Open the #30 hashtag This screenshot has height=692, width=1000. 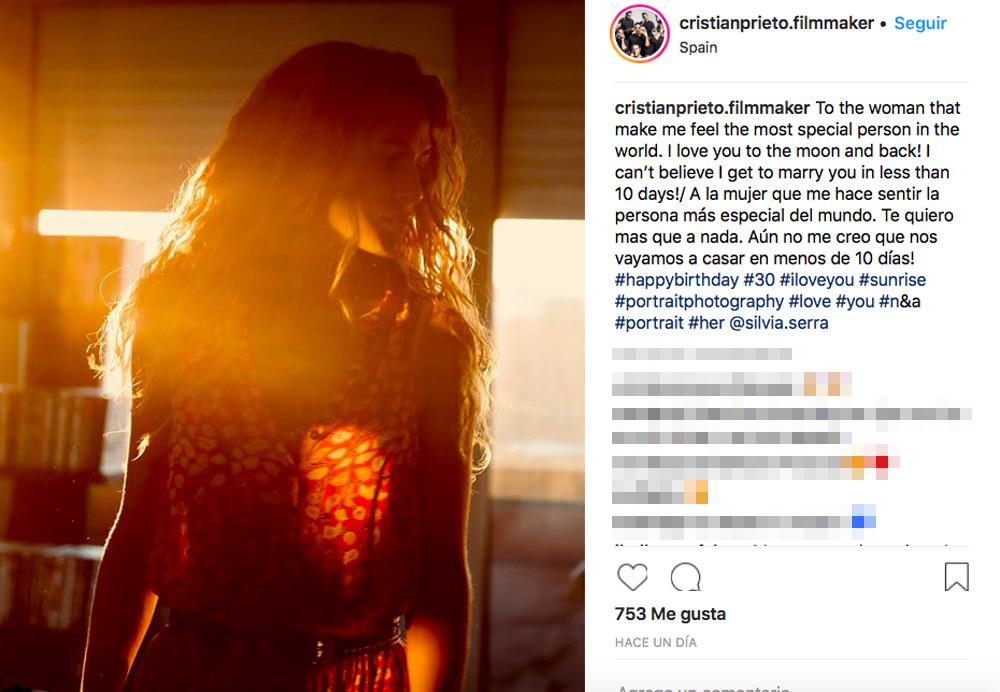tap(759, 280)
